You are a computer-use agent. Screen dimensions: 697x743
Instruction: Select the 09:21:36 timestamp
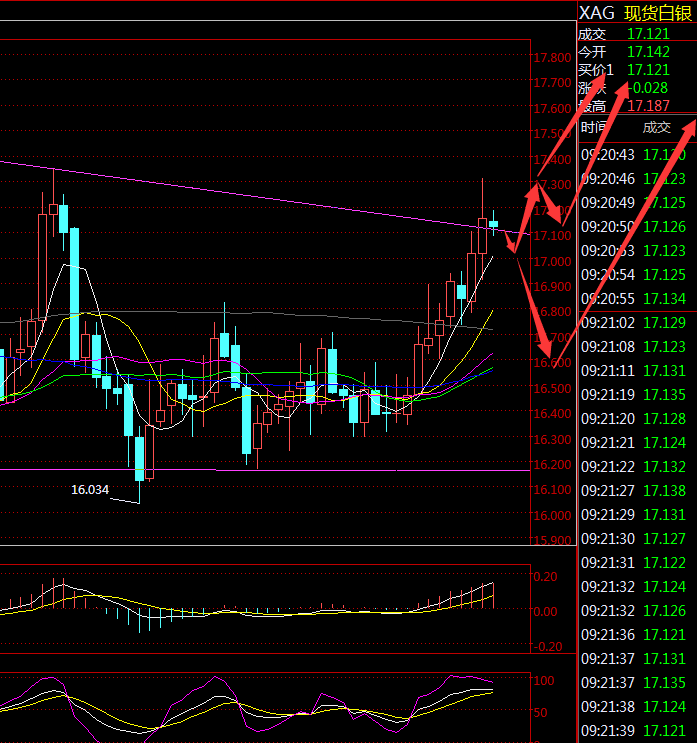pos(608,634)
